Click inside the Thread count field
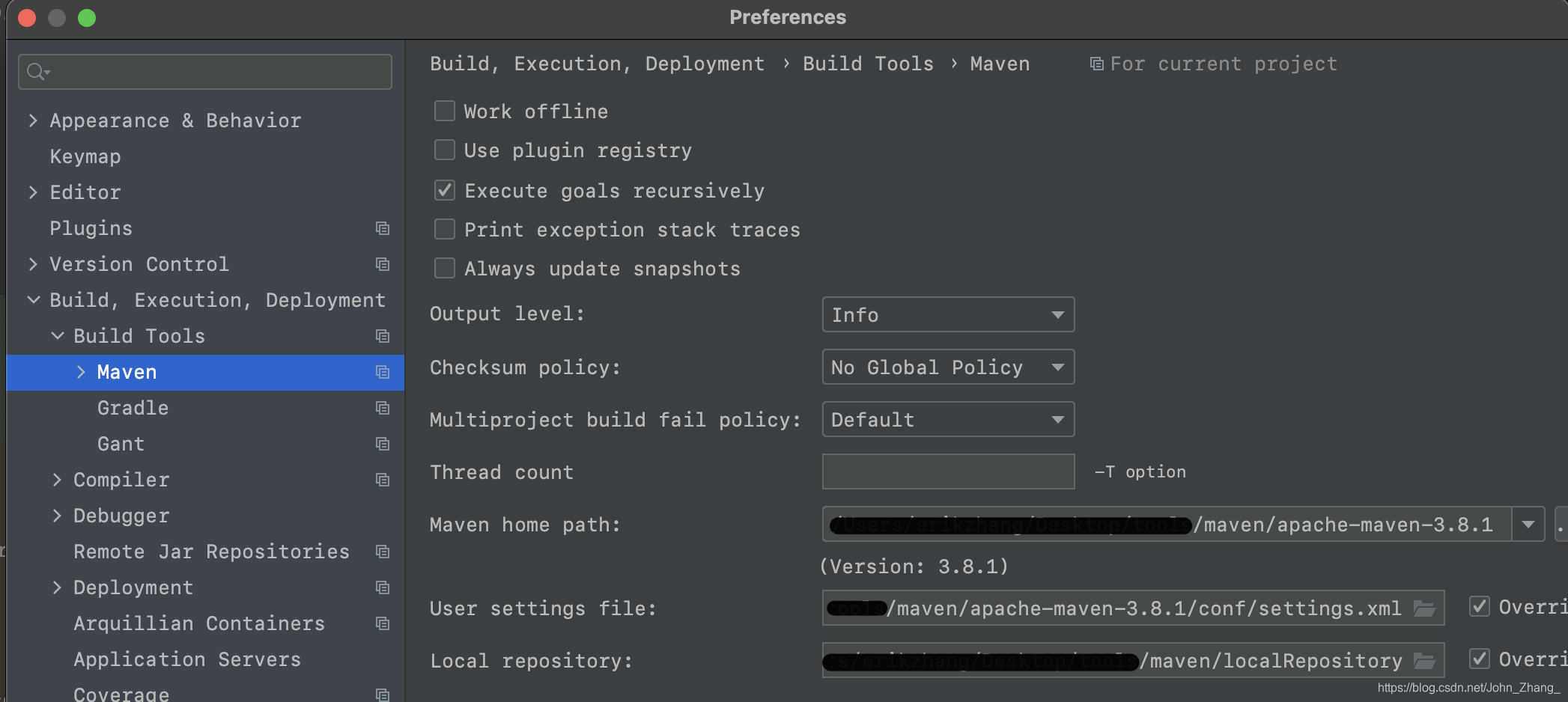This screenshot has width=1568, height=702. point(948,471)
